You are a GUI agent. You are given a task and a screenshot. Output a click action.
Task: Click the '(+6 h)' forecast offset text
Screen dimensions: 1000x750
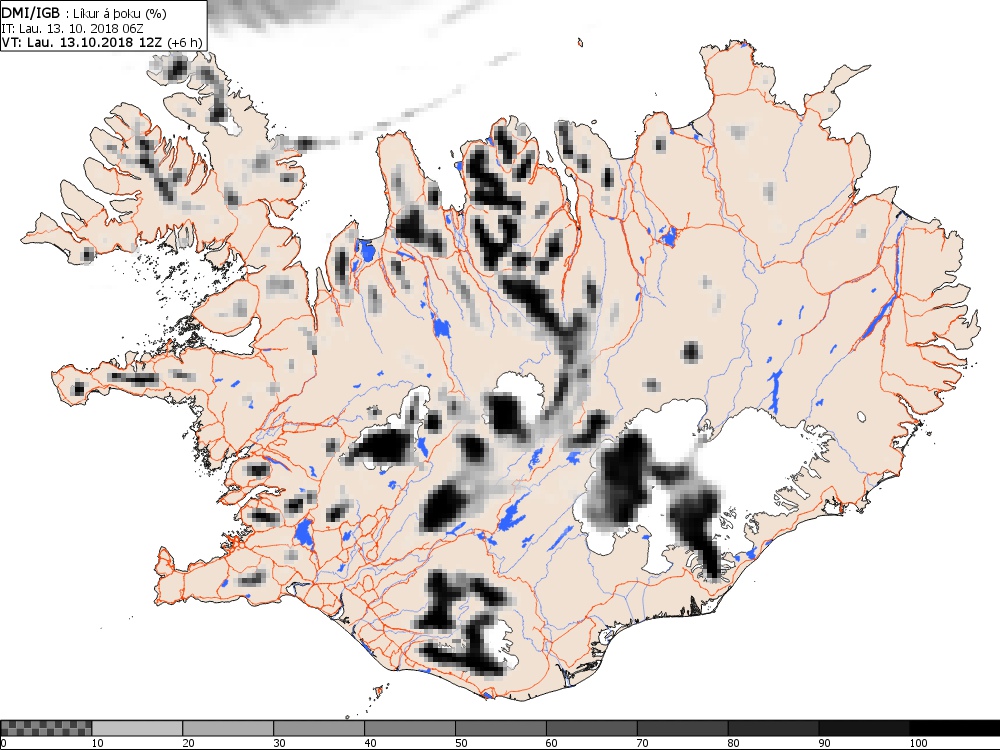(184, 43)
